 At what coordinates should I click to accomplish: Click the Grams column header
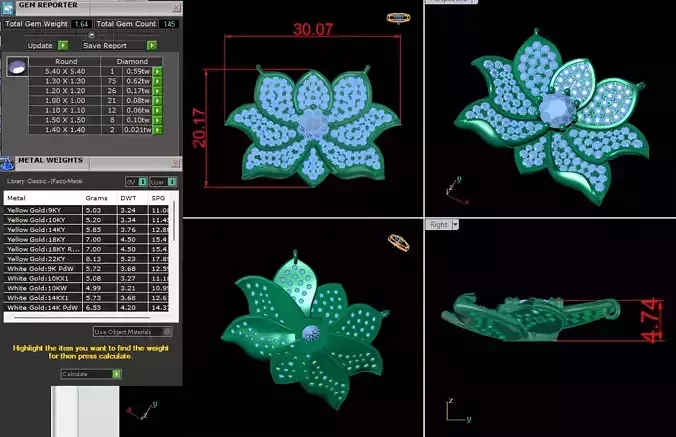pos(99,198)
